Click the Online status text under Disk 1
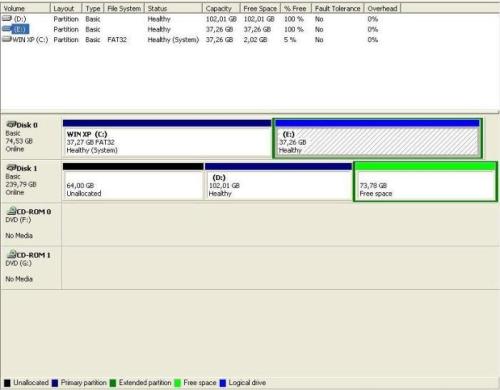Image resolution: width=500 pixels, height=390 pixels. (x=15, y=192)
